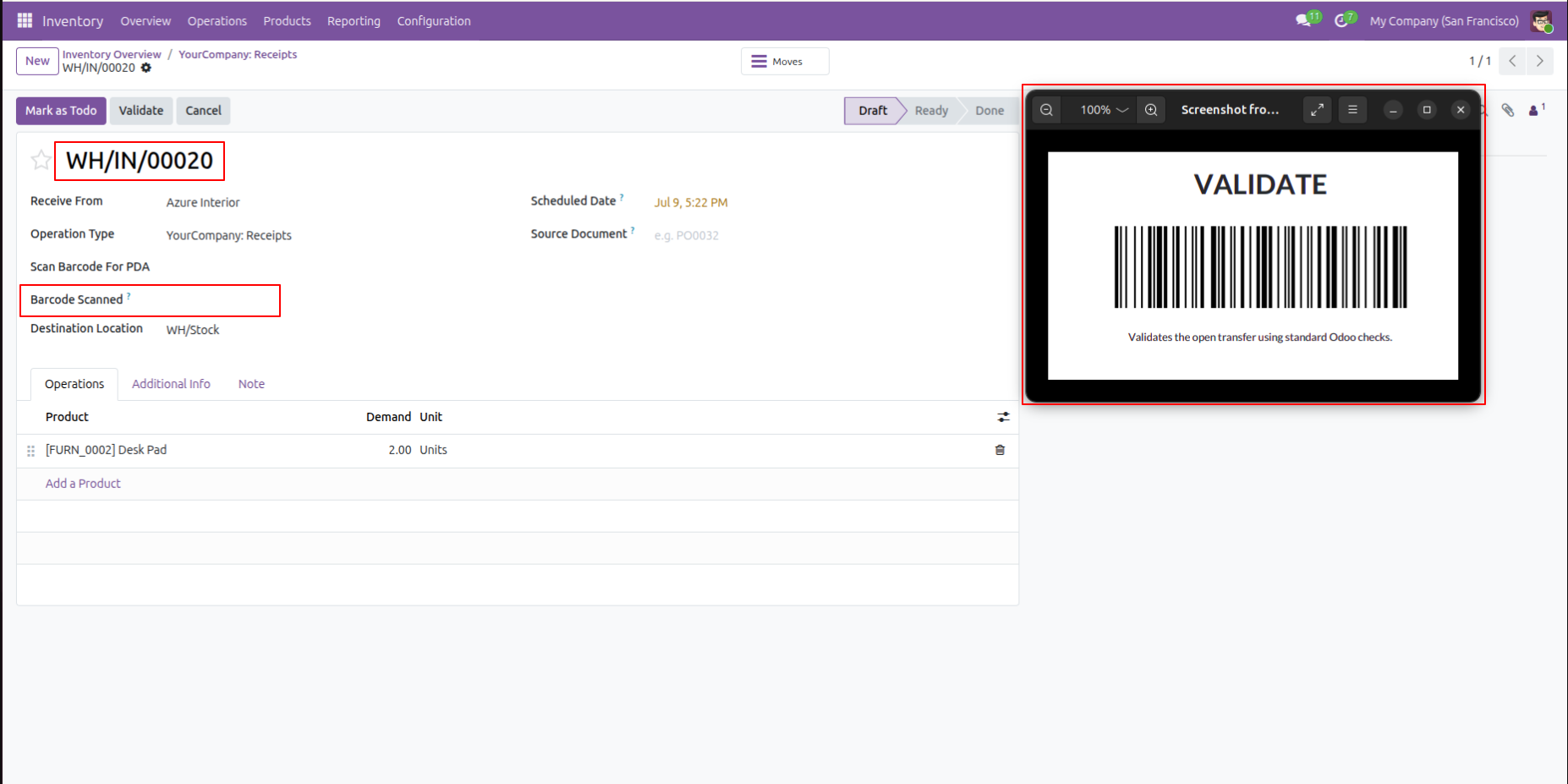Open the Products menu
The image size is (1568, 784).
tap(287, 21)
